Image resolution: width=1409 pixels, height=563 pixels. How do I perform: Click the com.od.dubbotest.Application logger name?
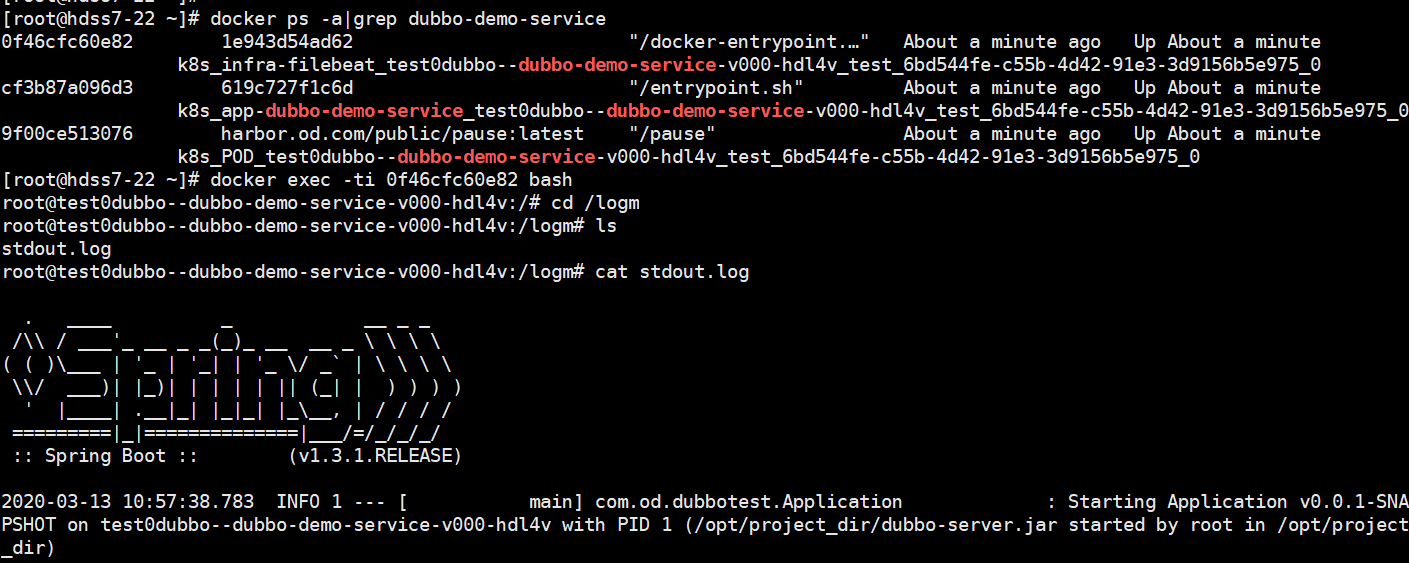(x=749, y=502)
